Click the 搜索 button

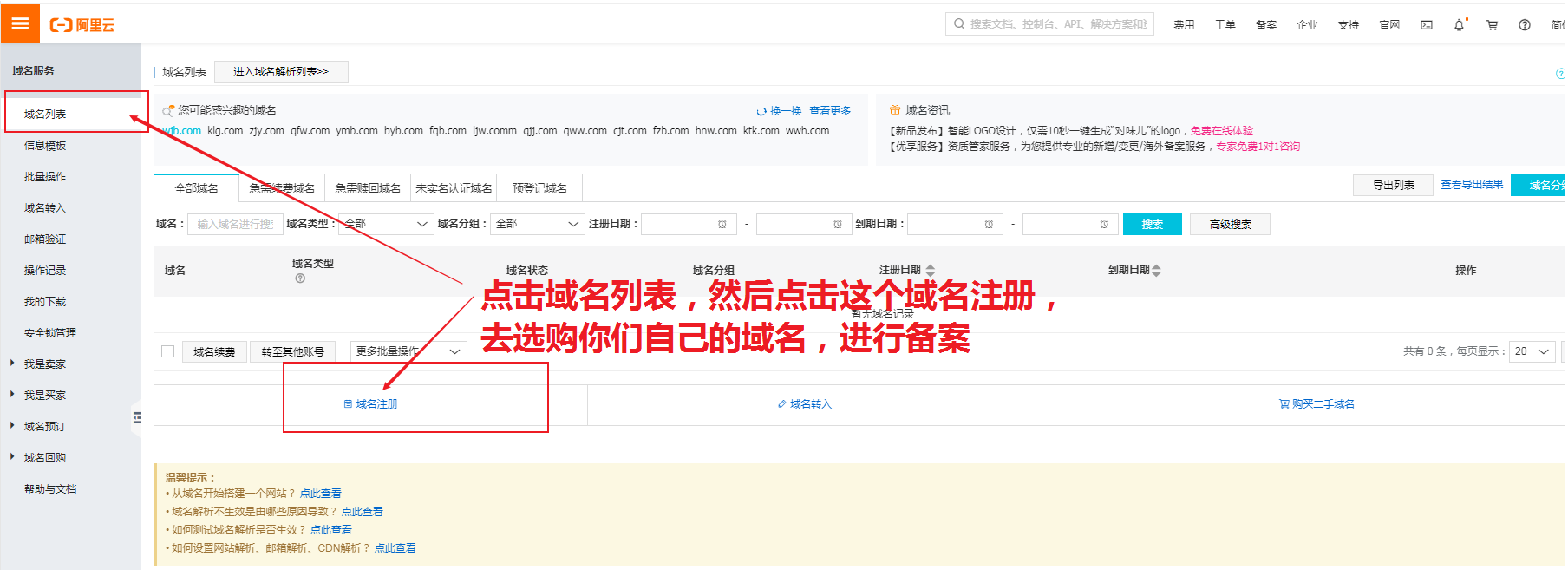(1153, 224)
